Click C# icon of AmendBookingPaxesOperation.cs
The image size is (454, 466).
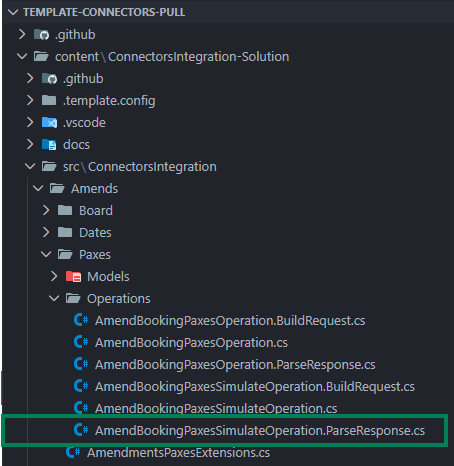(81, 342)
